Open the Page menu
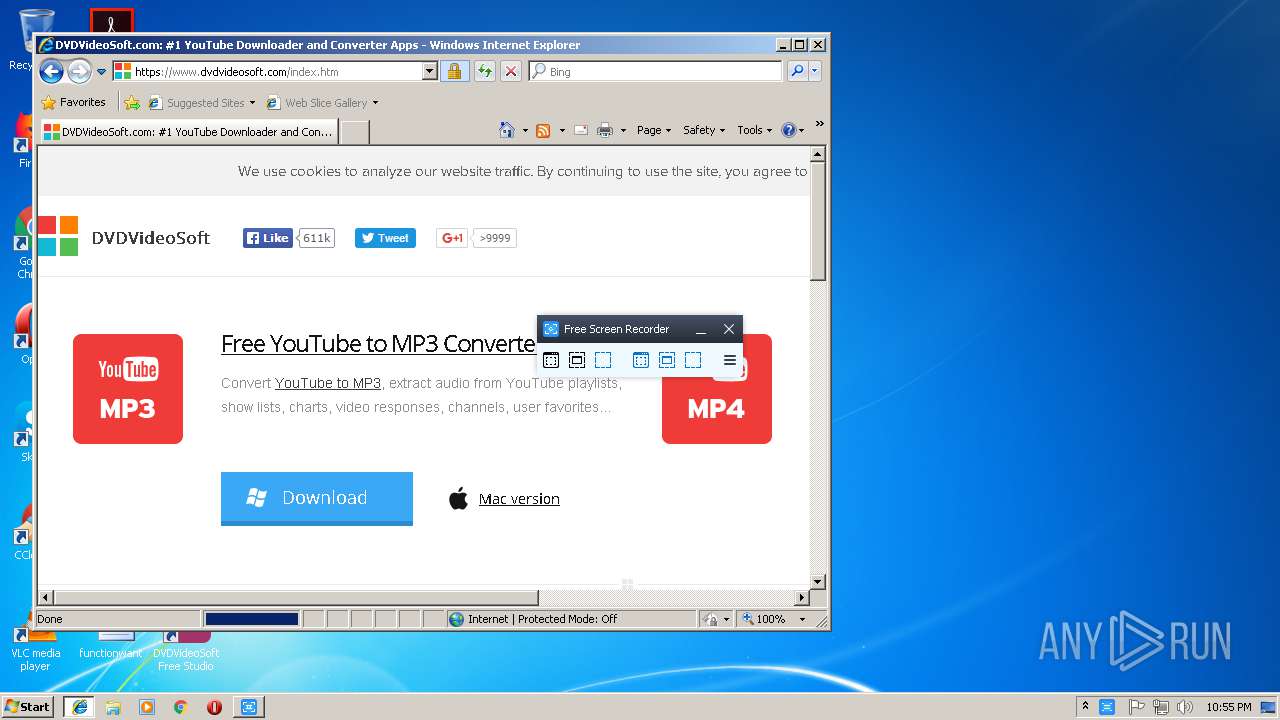The image size is (1280, 720). [654, 130]
